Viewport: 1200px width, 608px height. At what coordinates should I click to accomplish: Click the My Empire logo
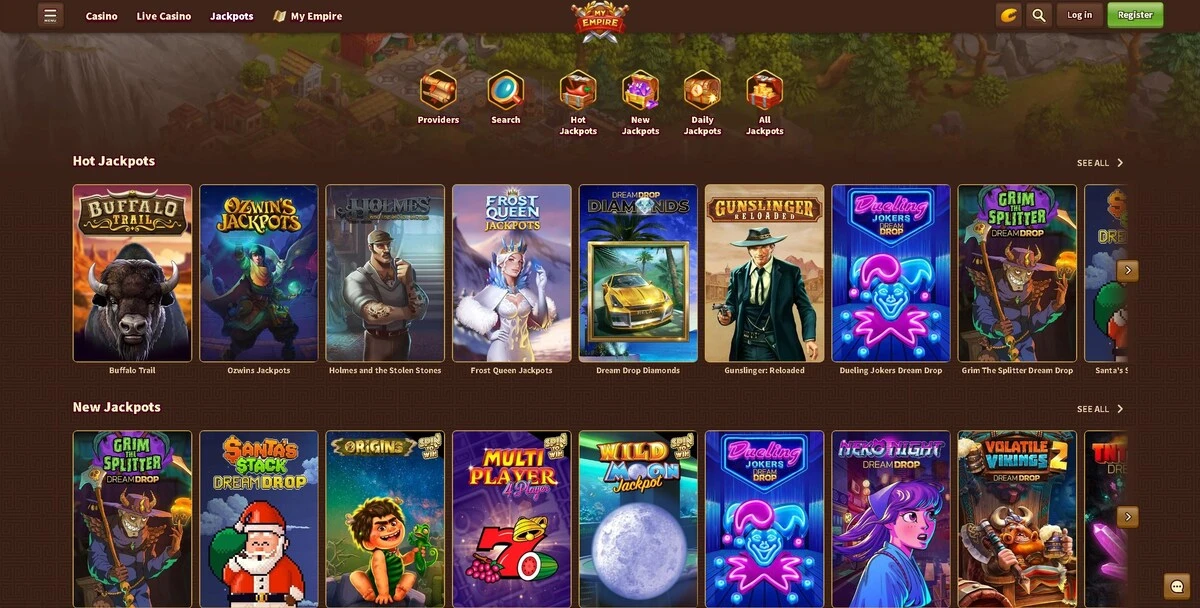tap(600, 21)
